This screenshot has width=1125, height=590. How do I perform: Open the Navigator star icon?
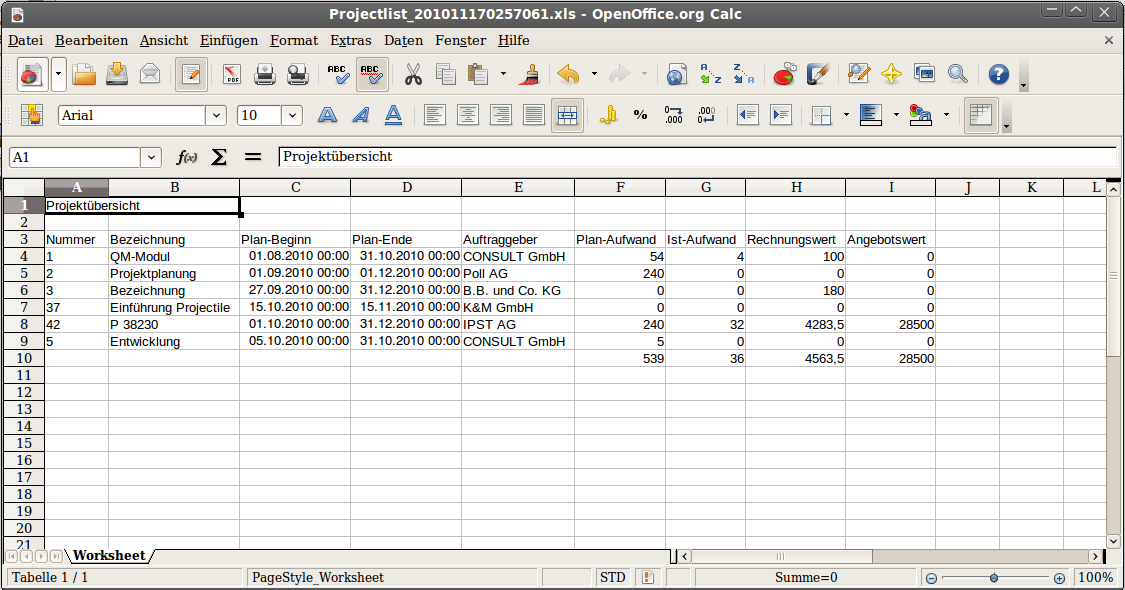tap(891, 75)
